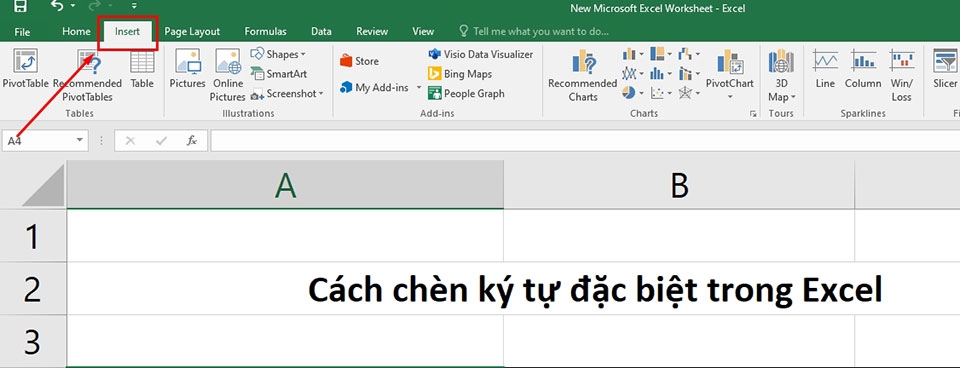Launch Visio Data Visualizer add-in
This screenshot has width=960, height=368.
click(481, 54)
